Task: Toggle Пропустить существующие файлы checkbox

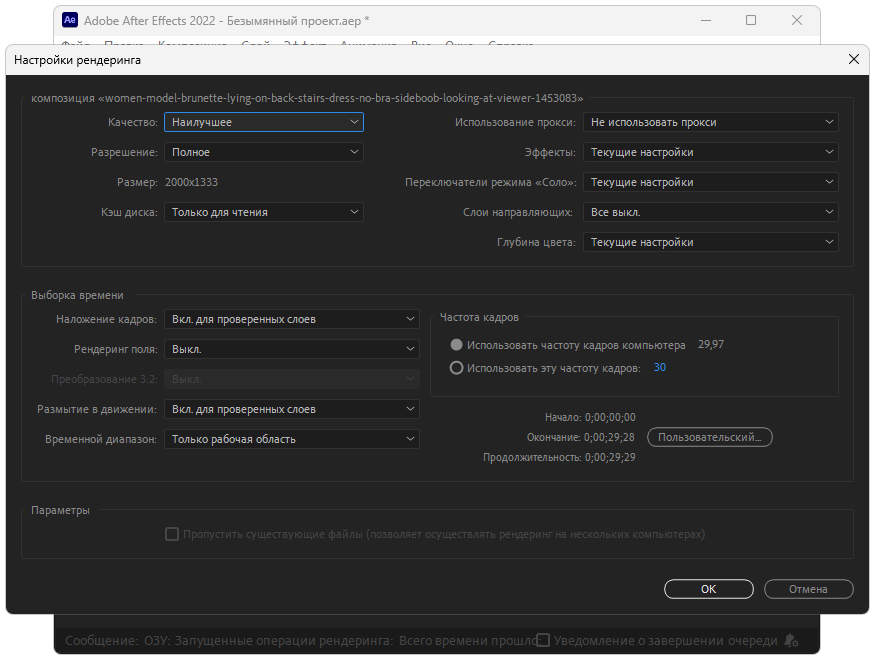Action: tap(172, 534)
